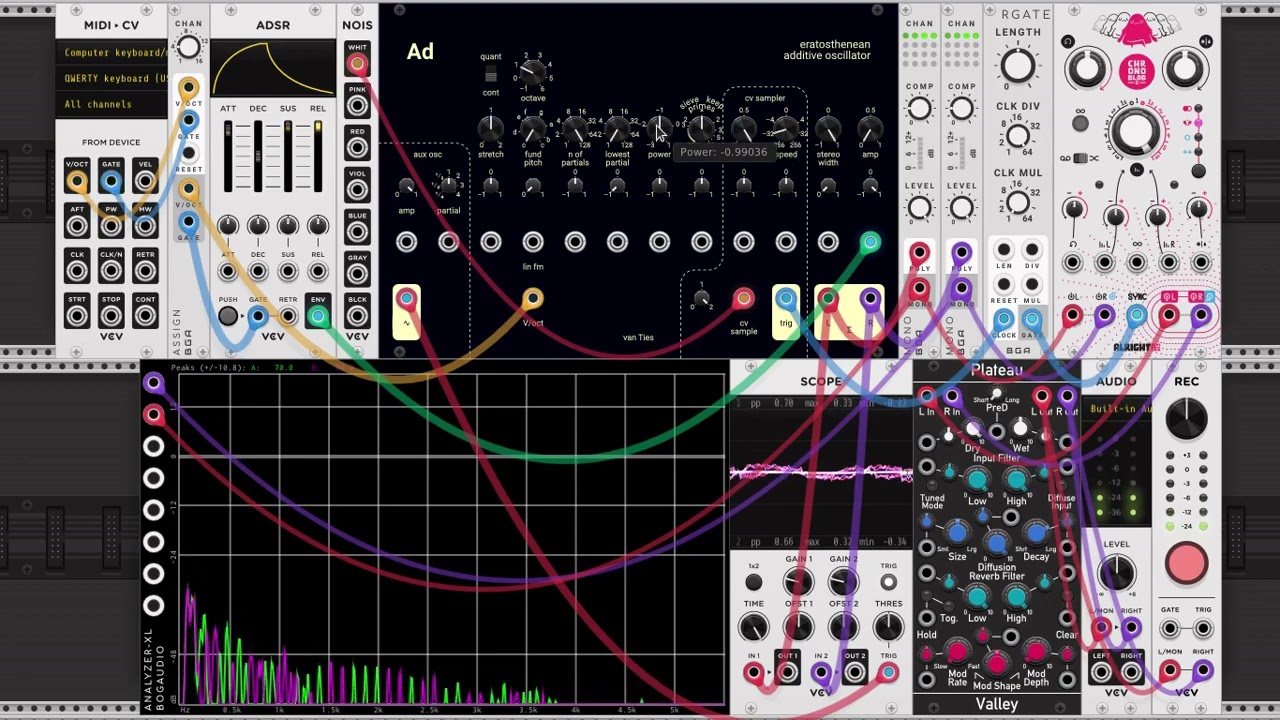
Task: Click the RGATE LENGTH knob
Action: [x=1018, y=66]
